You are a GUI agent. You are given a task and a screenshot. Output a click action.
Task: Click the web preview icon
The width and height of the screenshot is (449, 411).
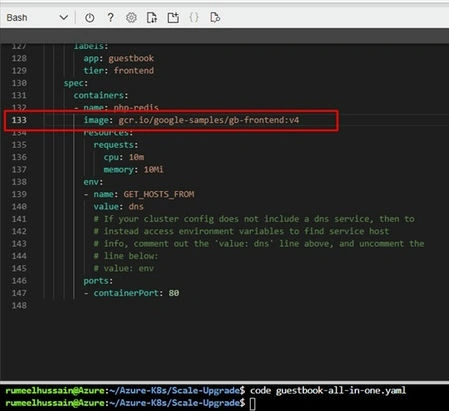215,18
